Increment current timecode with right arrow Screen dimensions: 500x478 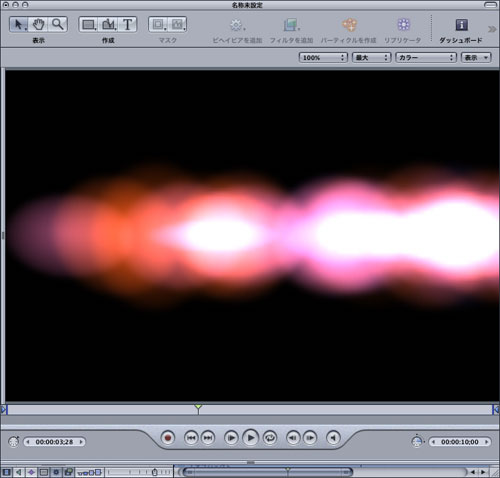click(81, 442)
